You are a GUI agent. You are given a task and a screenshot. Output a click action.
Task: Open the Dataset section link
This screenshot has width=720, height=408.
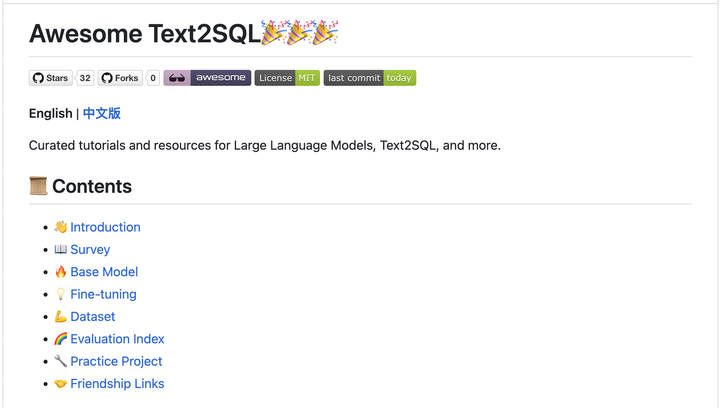pyautogui.click(x=93, y=317)
